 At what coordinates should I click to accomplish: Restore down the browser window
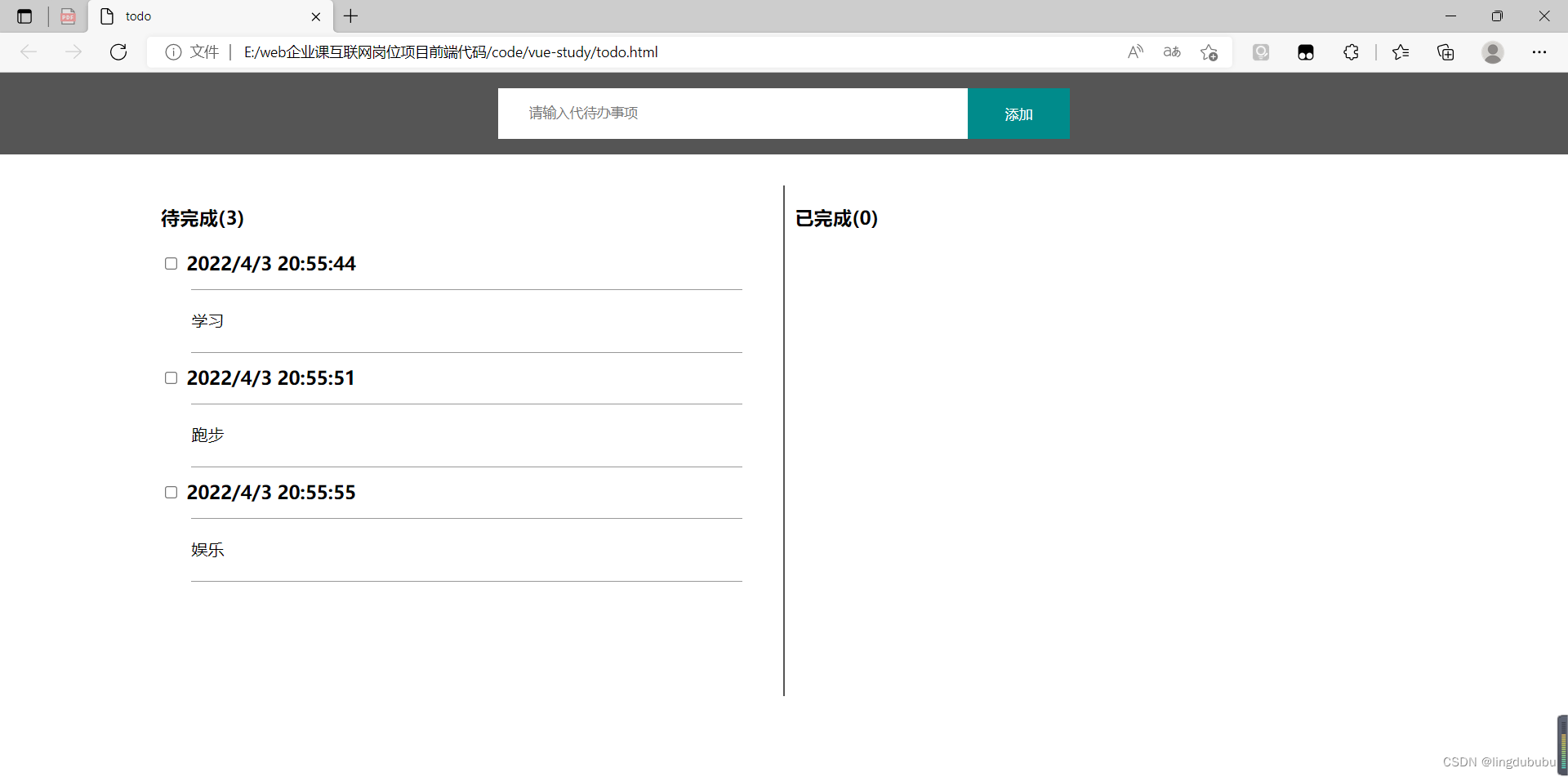point(1497,16)
